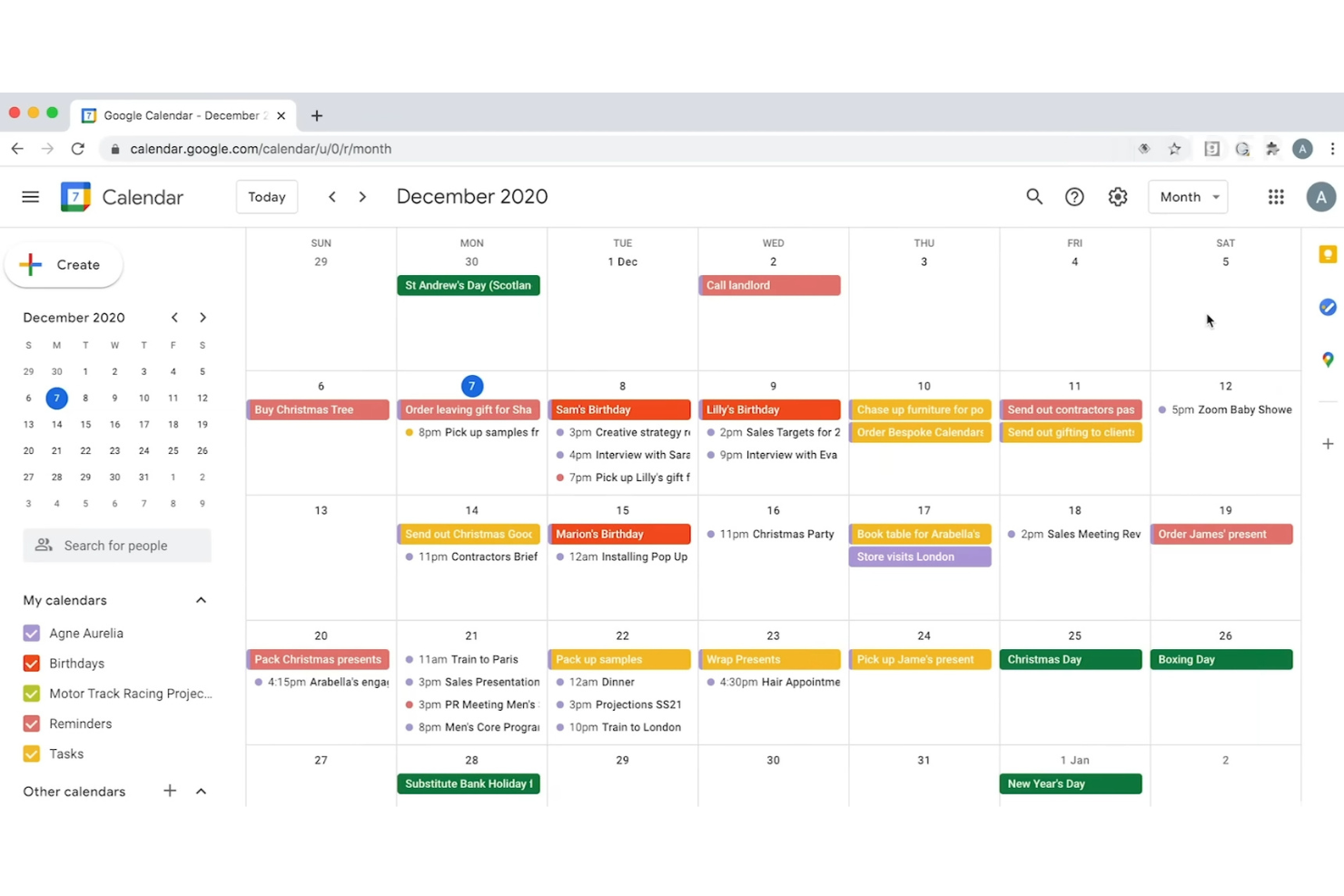Open New Year's Day event

(1072, 783)
